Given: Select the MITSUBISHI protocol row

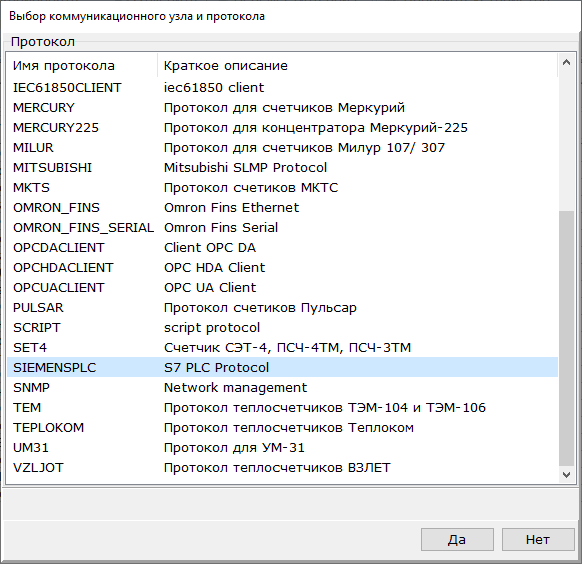Looking at the screenshot, I should [282, 168].
